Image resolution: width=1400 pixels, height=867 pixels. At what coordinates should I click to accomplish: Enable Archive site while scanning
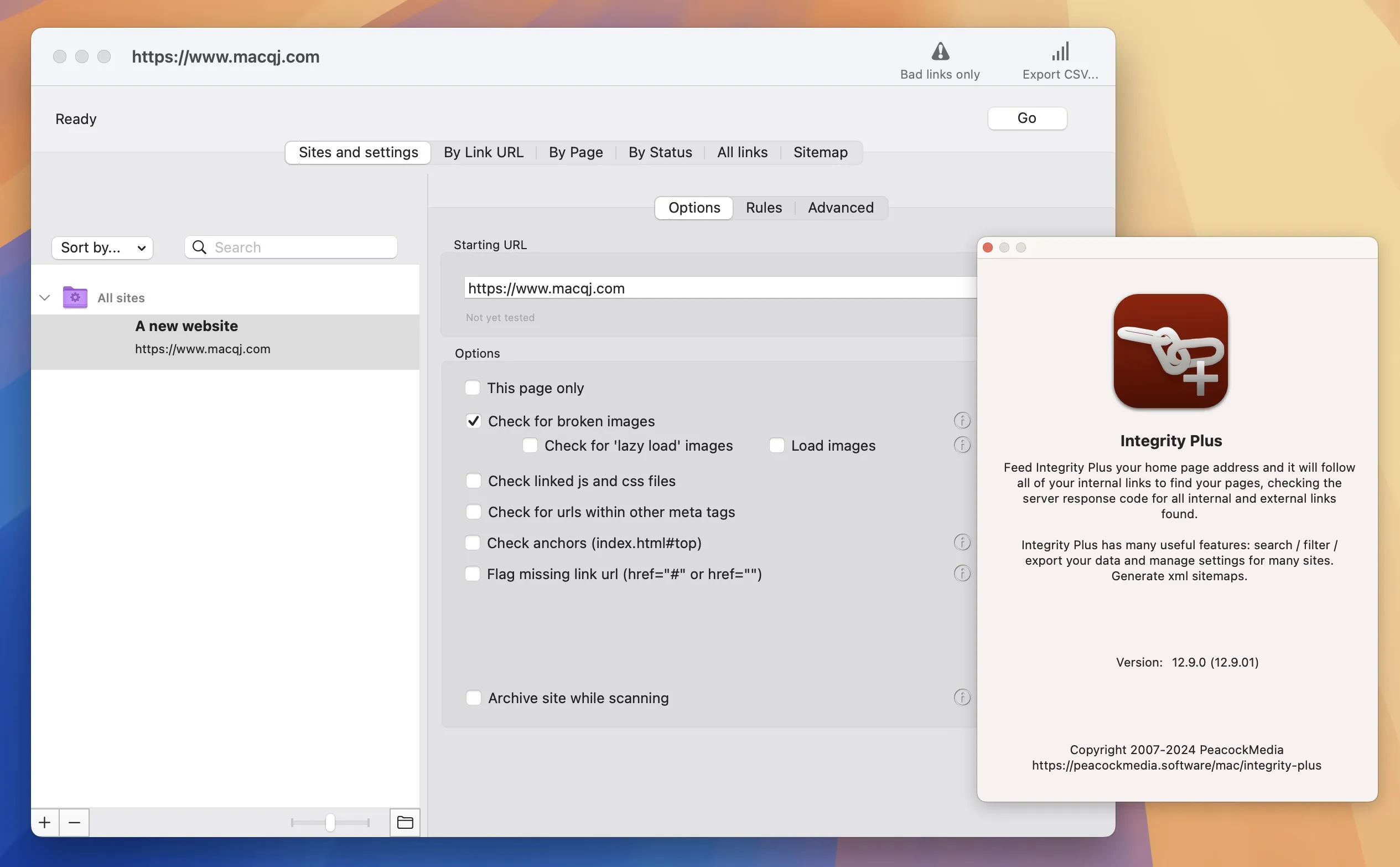point(473,698)
